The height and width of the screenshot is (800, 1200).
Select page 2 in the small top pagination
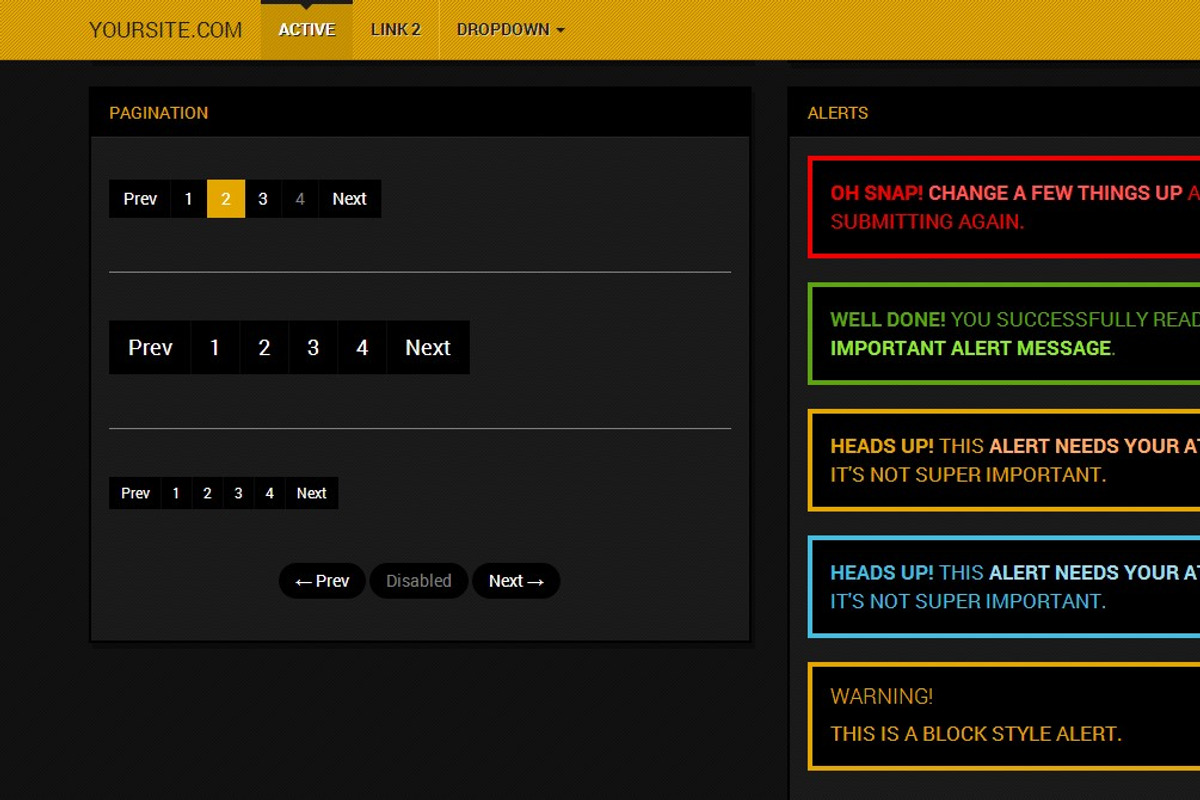[225, 198]
